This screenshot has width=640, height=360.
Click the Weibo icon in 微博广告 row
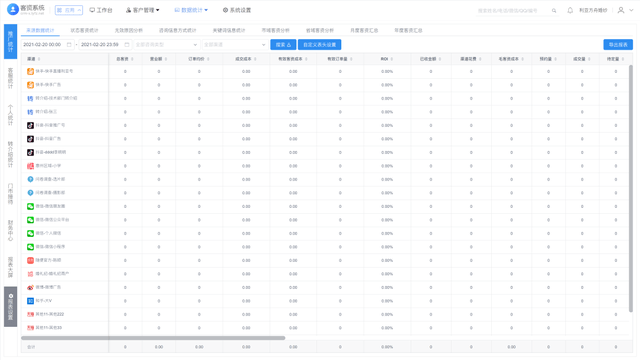30,287
